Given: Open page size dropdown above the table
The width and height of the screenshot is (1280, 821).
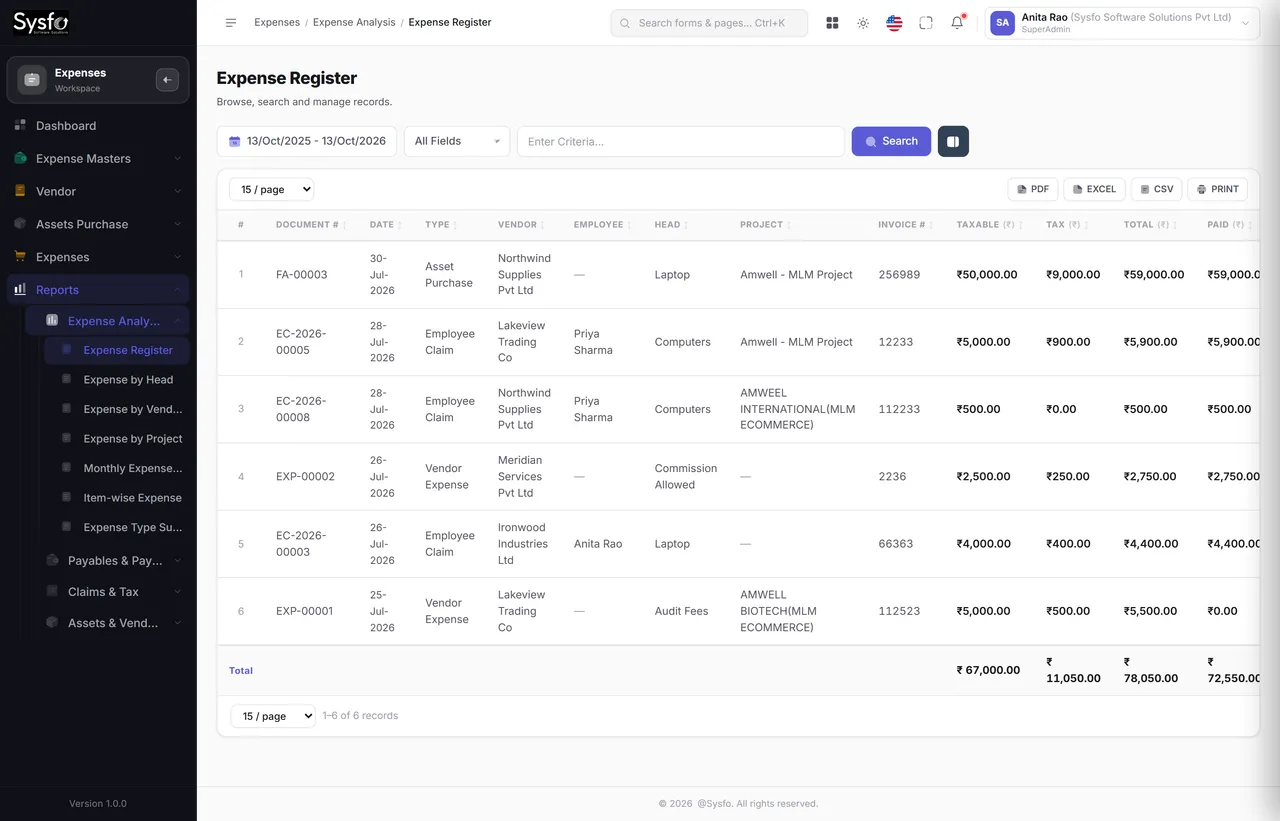Looking at the screenshot, I should click(271, 189).
